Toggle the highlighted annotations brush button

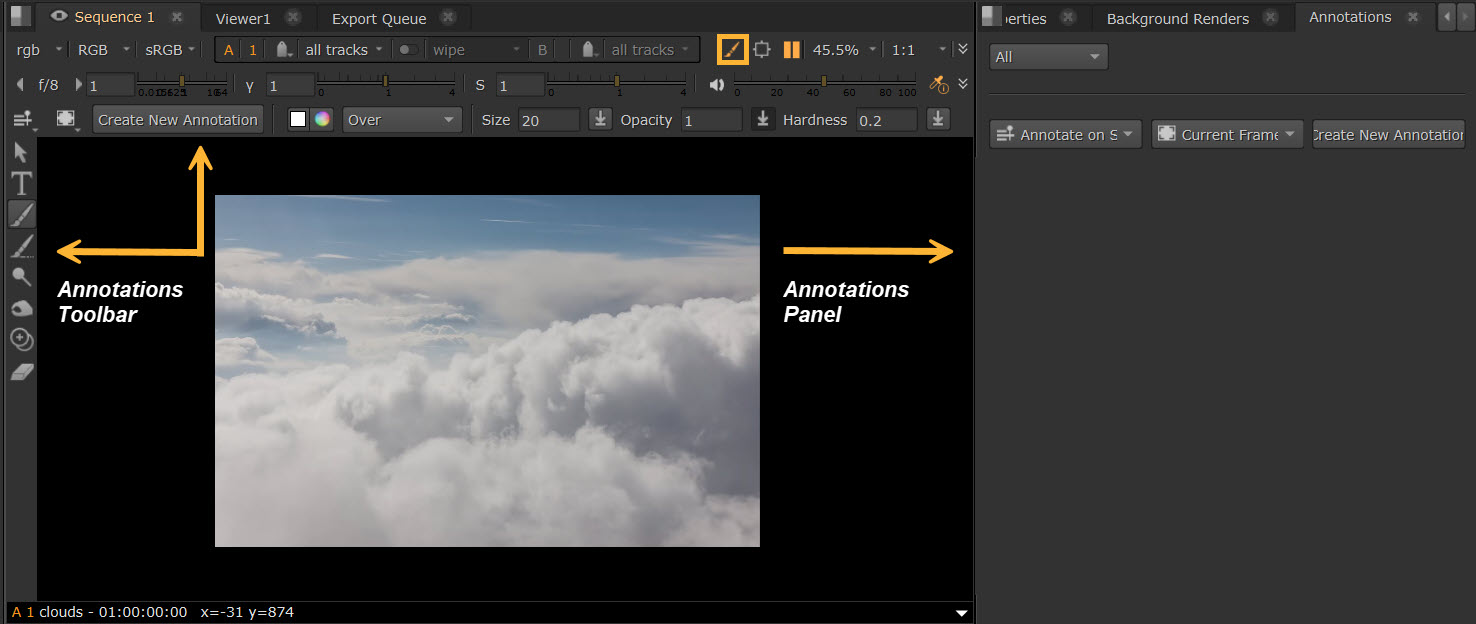[733, 50]
